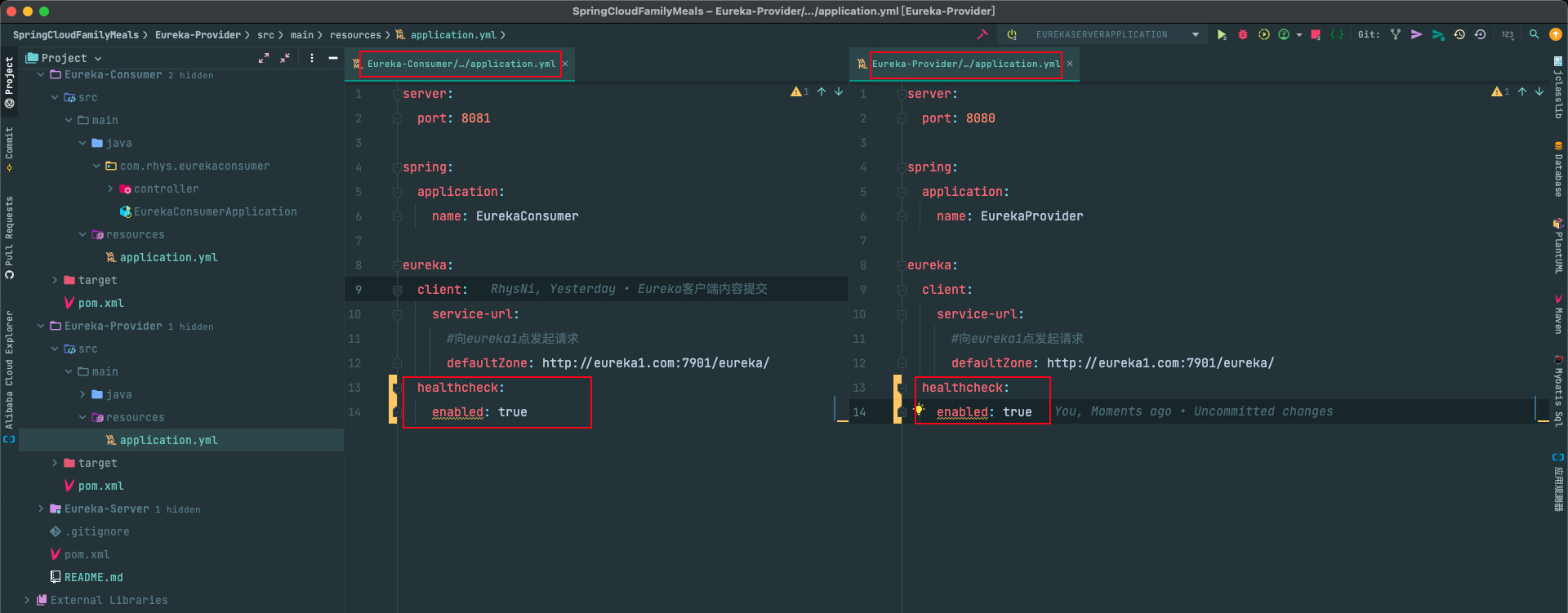
Task: Open the Commit tool window tab
Action: pyautogui.click(x=9, y=149)
